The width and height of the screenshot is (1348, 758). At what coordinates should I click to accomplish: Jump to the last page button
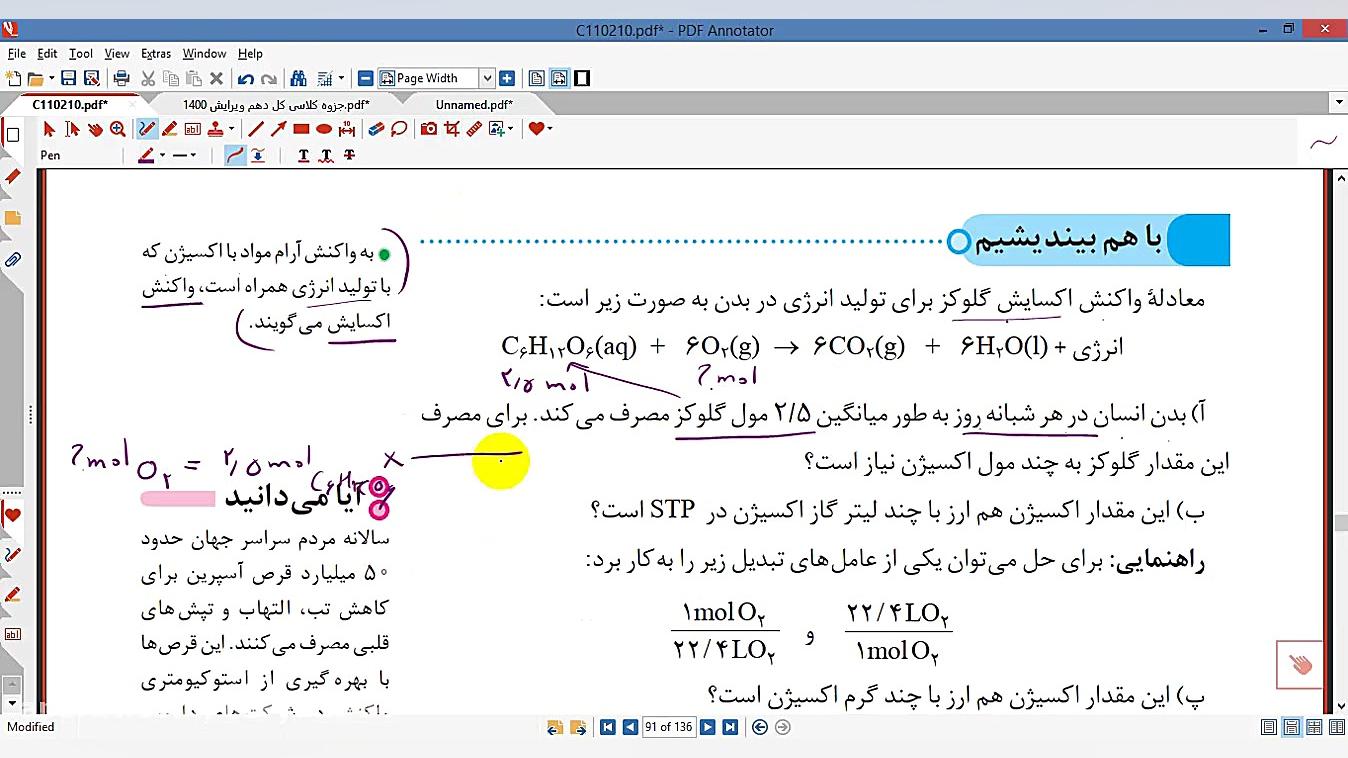[730, 728]
